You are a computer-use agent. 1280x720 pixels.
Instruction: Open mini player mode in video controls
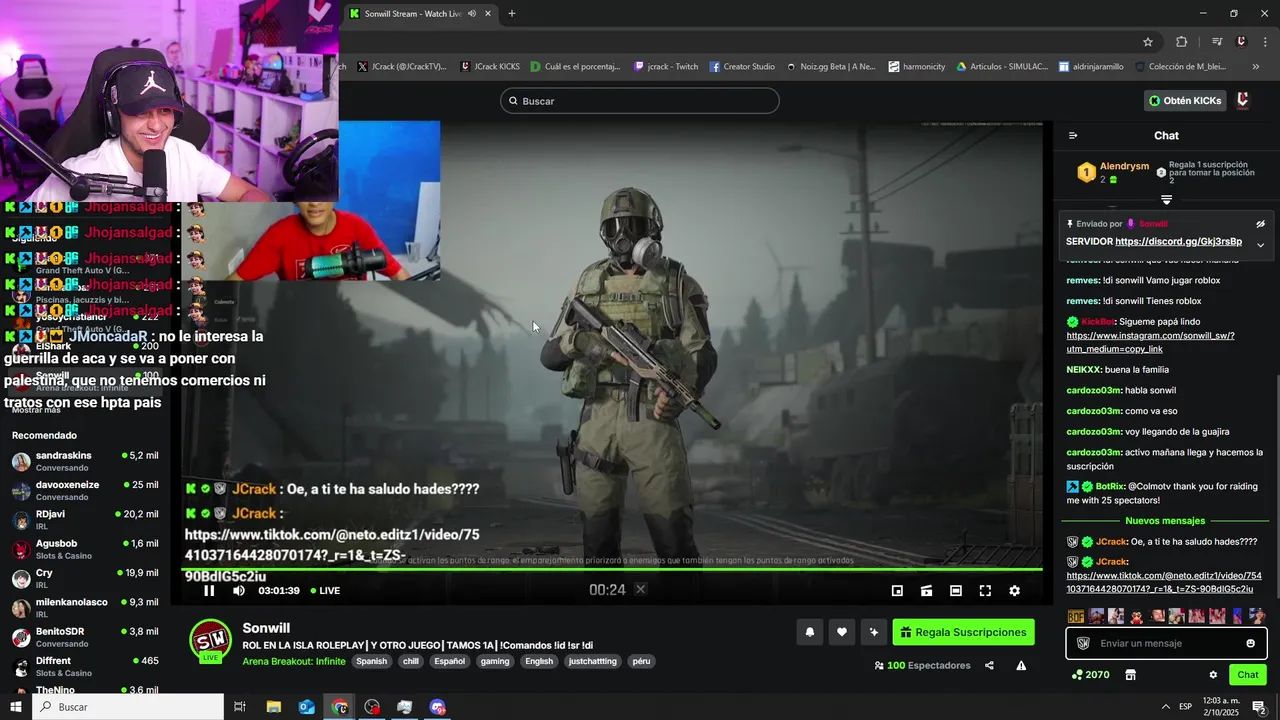pyautogui.click(x=897, y=591)
